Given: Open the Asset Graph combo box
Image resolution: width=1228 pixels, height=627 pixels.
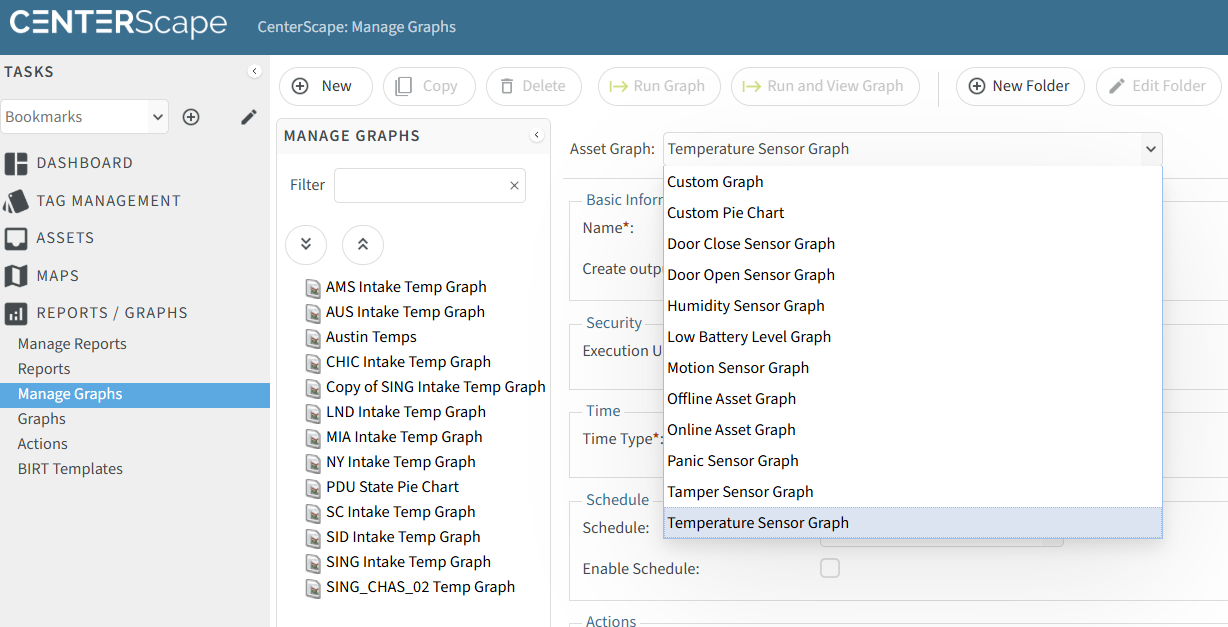Looking at the screenshot, I should (912, 149).
